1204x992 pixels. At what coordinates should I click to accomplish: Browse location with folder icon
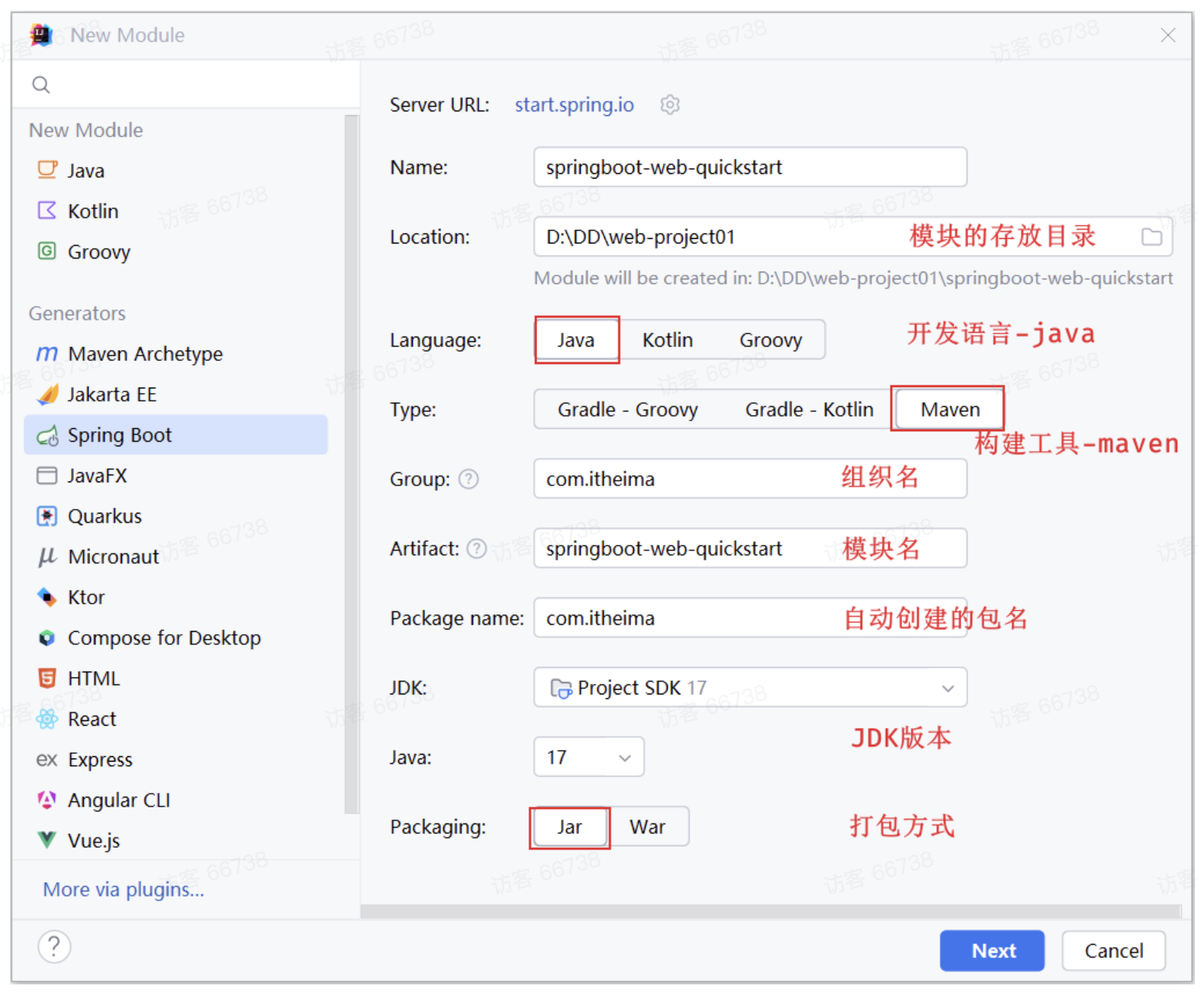click(1151, 237)
